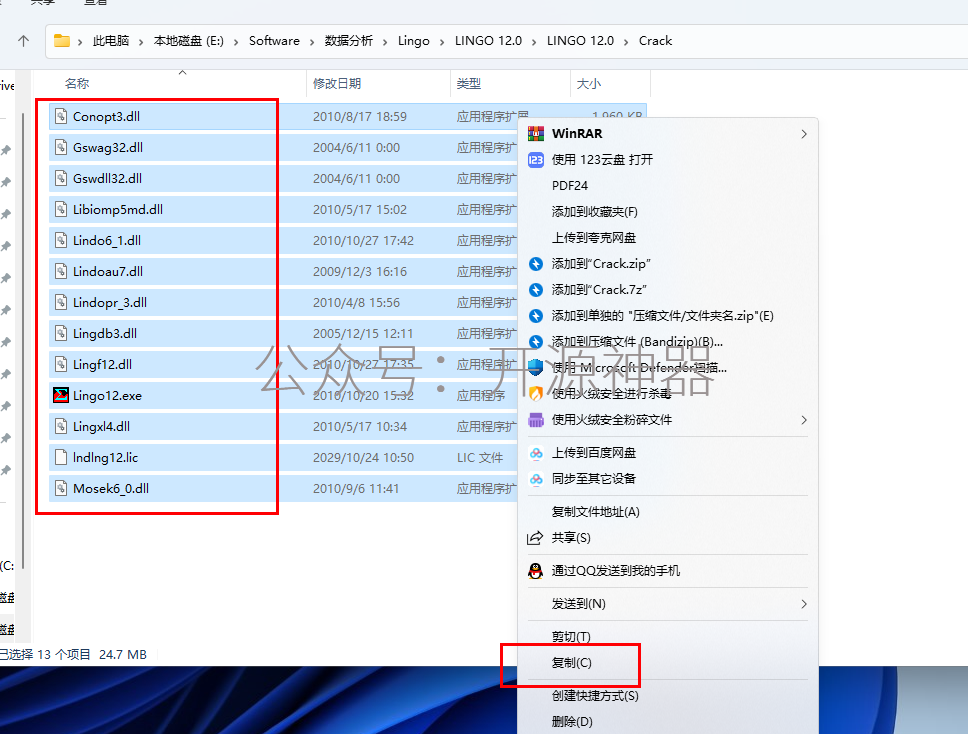Click the WinRAR icon in context menu
Viewport: 968px width, 734px height.
536,133
